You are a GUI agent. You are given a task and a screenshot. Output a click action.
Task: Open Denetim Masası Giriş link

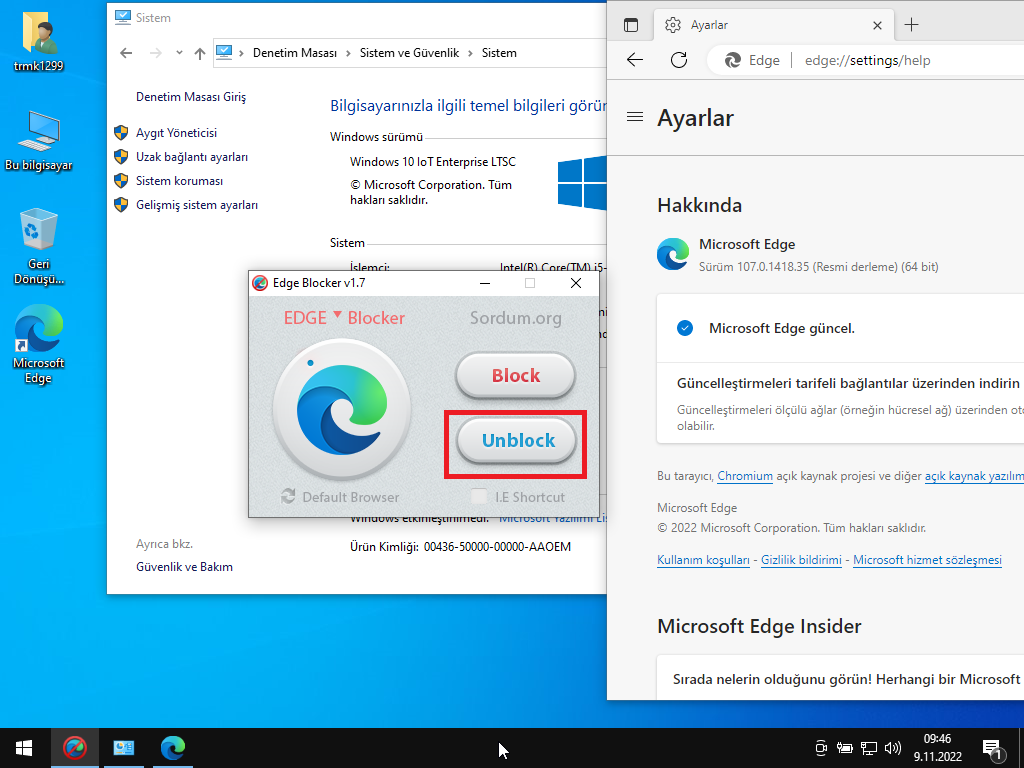click(x=191, y=97)
